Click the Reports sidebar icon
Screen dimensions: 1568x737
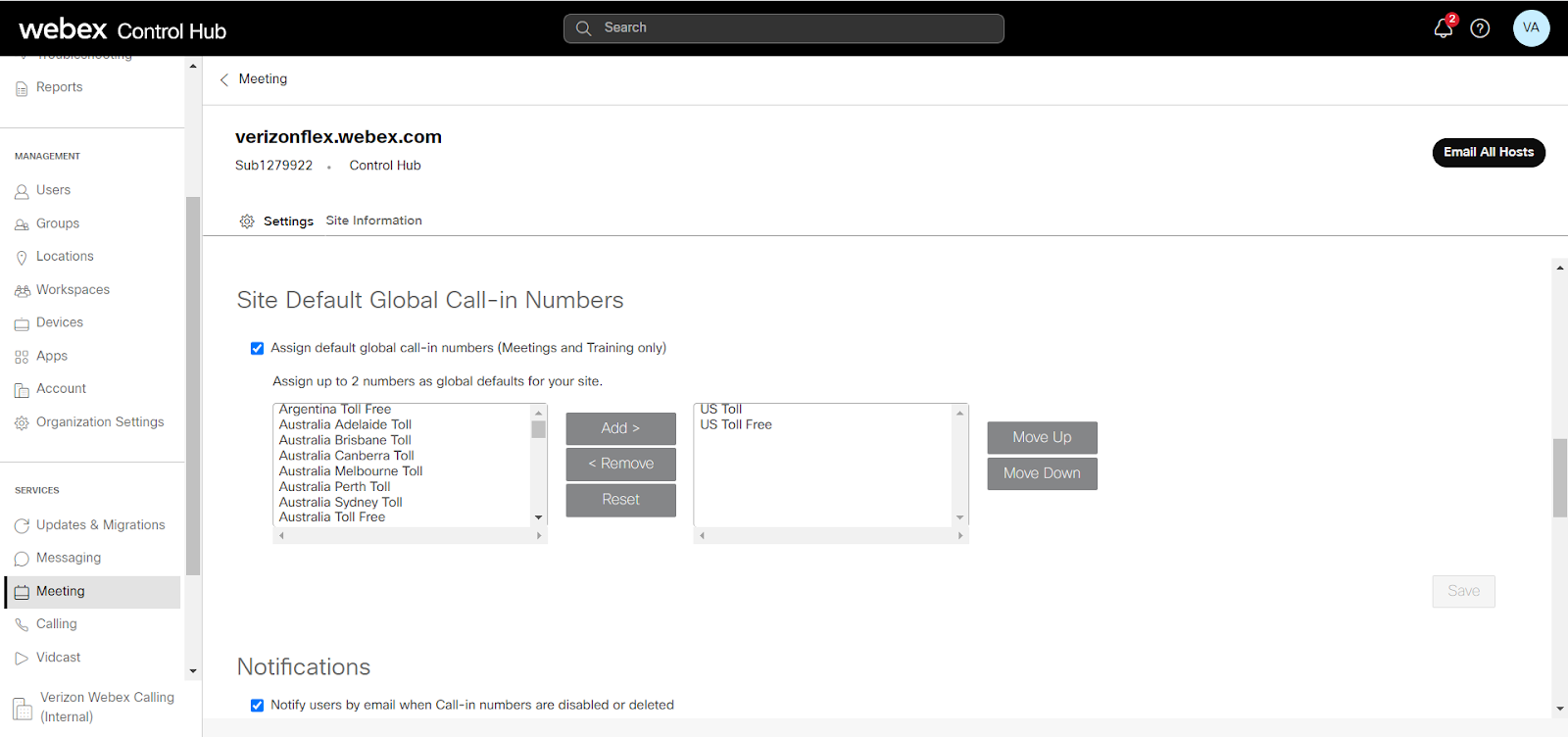click(x=22, y=88)
